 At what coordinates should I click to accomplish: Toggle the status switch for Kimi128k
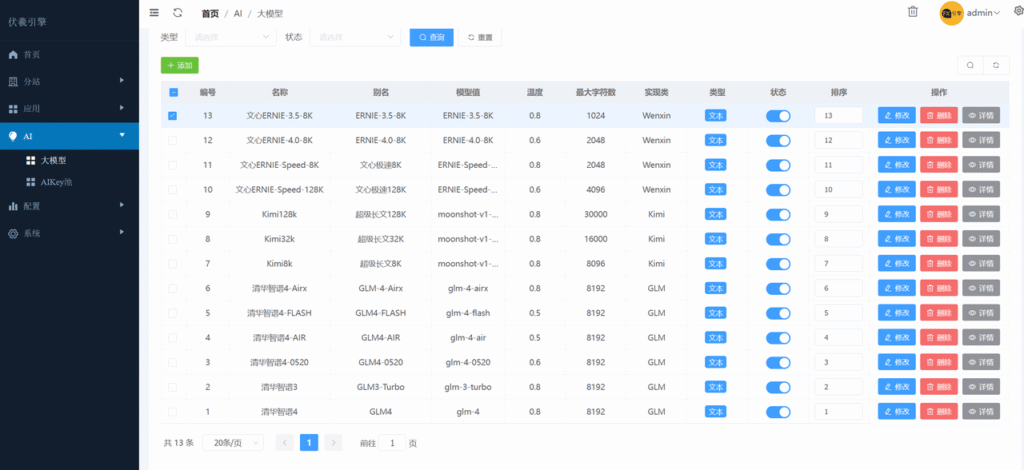777,214
